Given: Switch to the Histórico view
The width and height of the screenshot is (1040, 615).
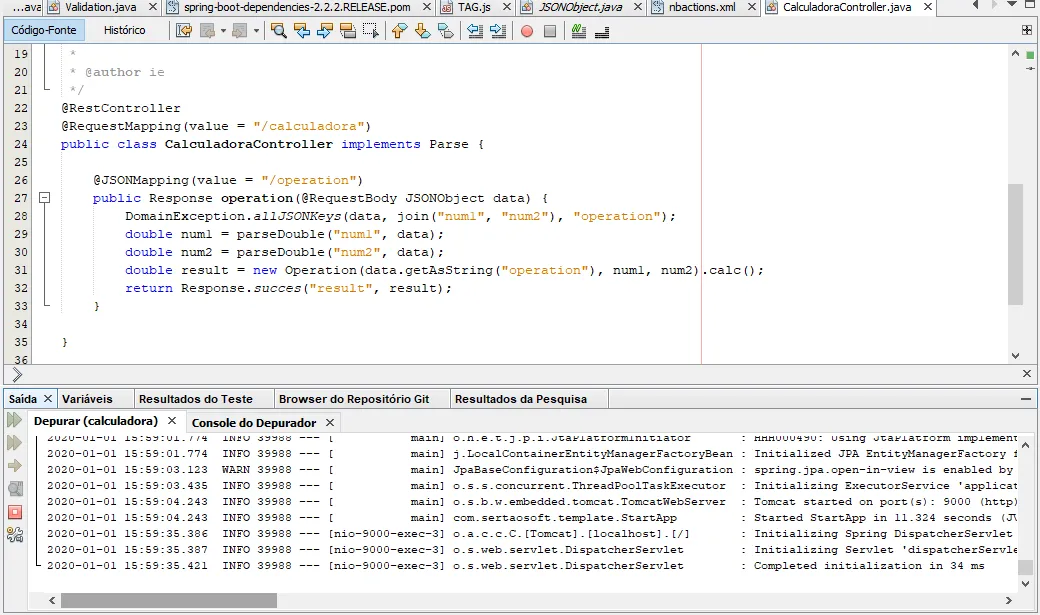Looking at the screenshot, I should 125,30.
